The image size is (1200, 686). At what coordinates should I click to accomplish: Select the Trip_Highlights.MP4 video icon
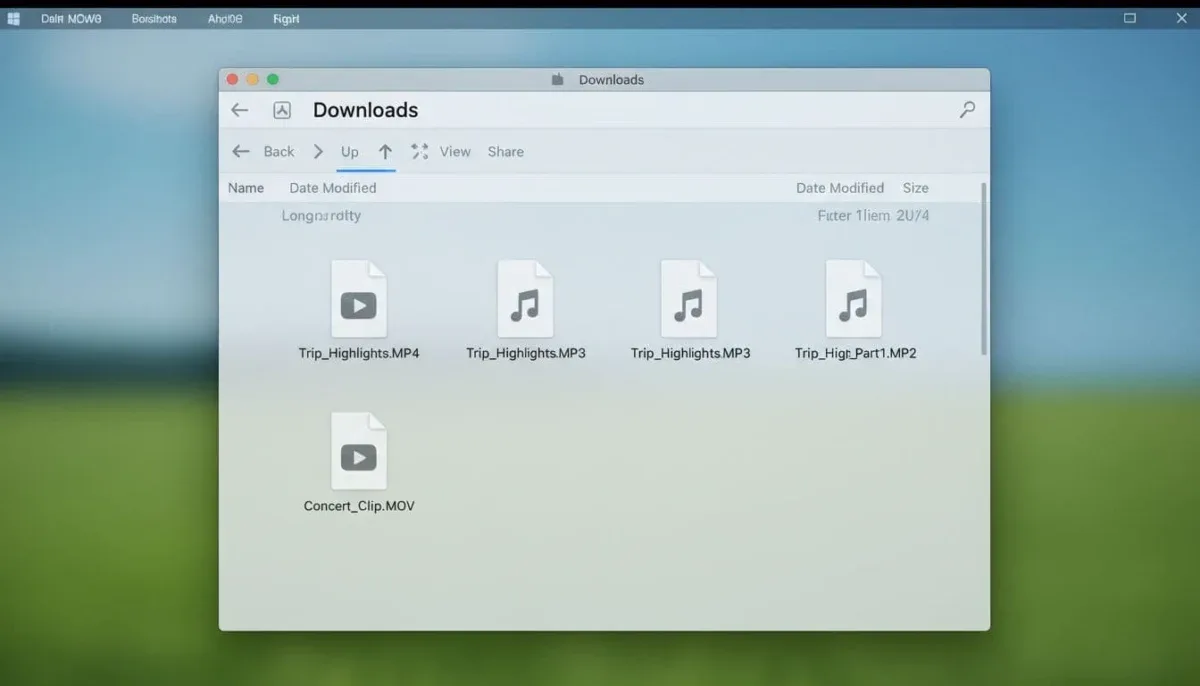[359, 297]
